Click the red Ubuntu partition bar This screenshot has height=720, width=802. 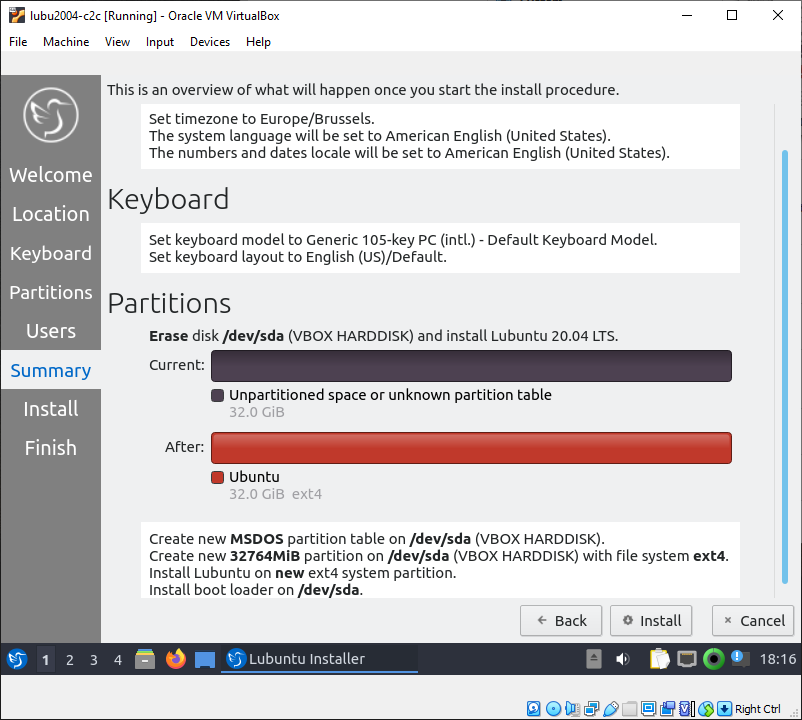pyautogui.click(x=470, y=447)
